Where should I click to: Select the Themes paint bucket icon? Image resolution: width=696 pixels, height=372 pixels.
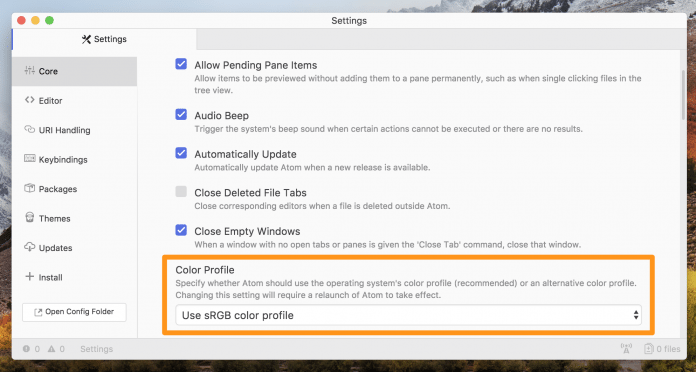click(x=30, y=218)
